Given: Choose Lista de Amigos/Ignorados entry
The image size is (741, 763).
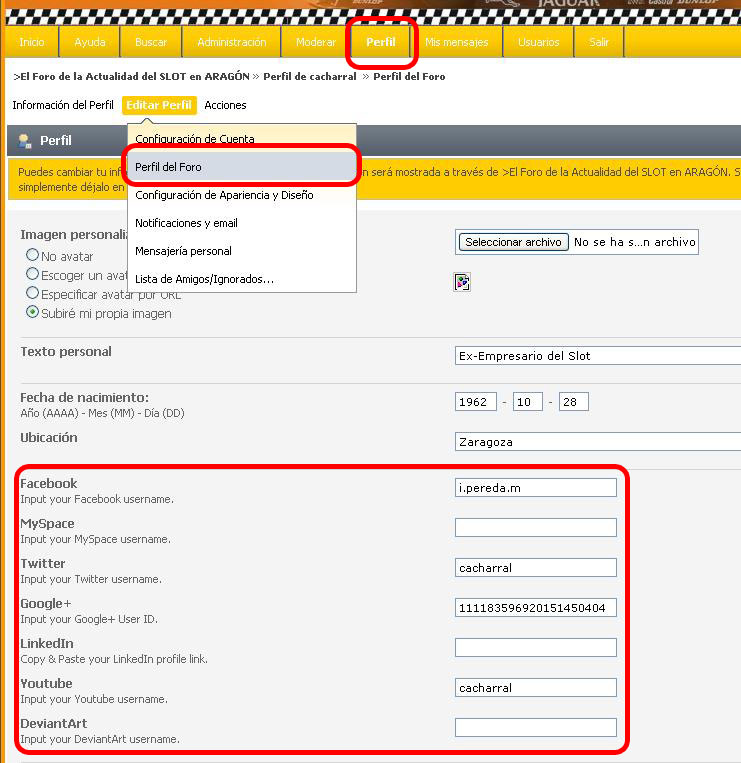Looking at the screenshot, I should click(242, 279).
